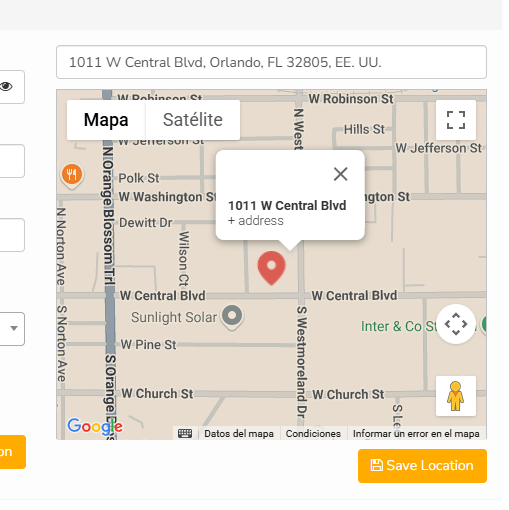
Task: Open Datos del mapa link
Action: point(239,434)
